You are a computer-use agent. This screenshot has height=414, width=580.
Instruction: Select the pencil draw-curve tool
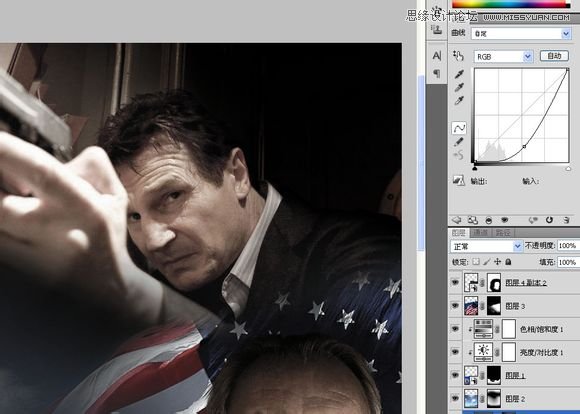pos(459,142)
